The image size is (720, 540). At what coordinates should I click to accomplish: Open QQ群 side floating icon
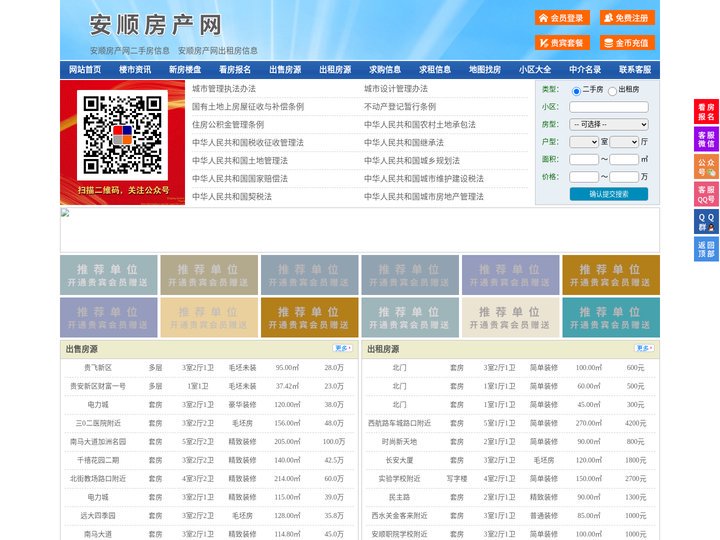[x=706, y=222]
